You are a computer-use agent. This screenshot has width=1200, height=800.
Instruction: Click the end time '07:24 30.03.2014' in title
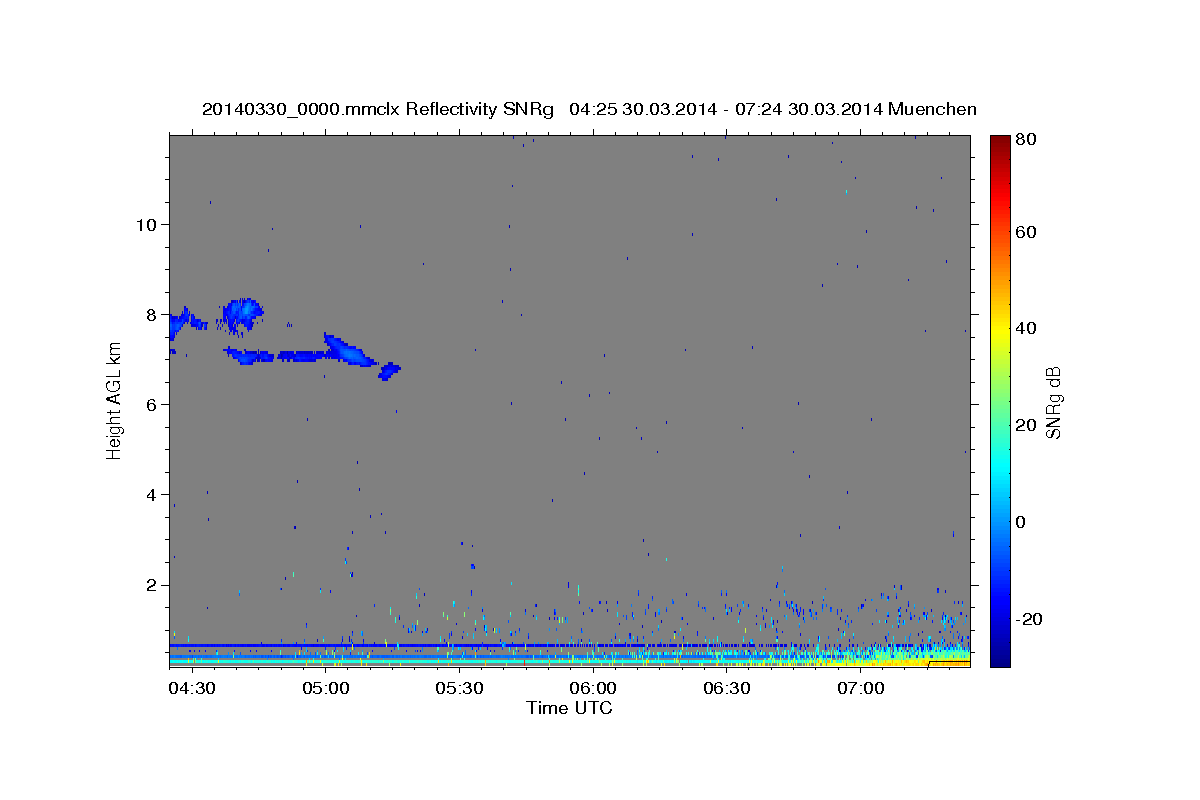click(x=808, y=109)
